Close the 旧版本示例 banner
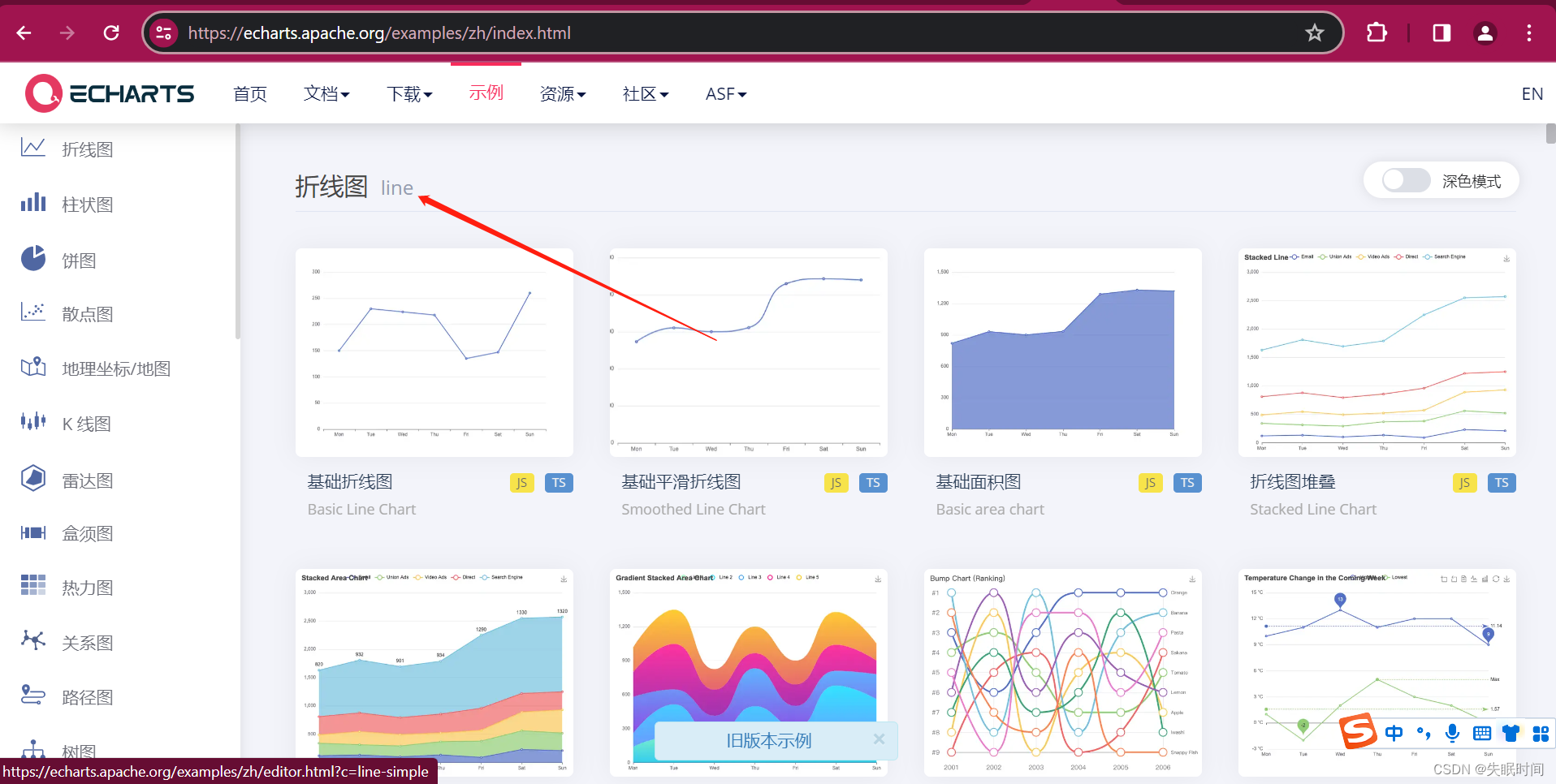 [879, 739]
